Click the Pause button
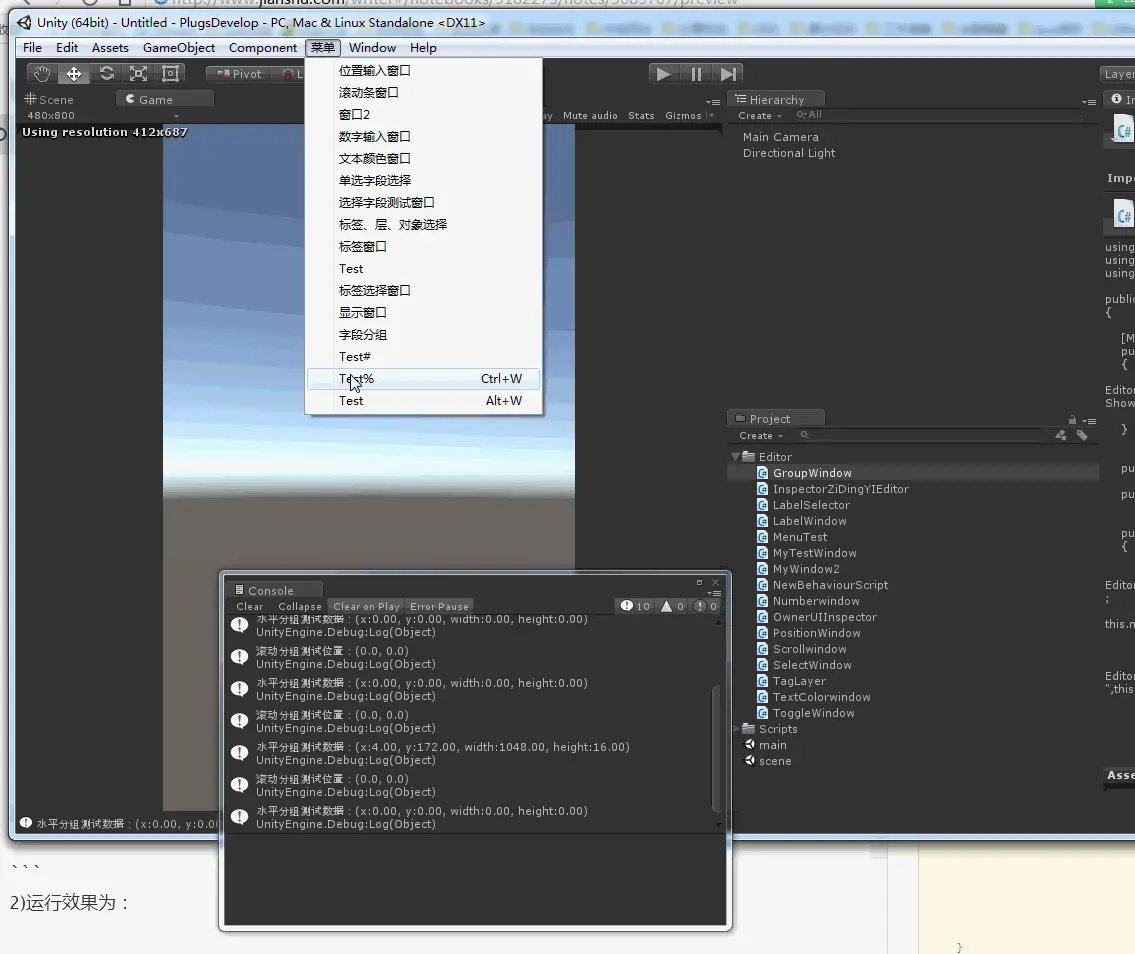 696,74
